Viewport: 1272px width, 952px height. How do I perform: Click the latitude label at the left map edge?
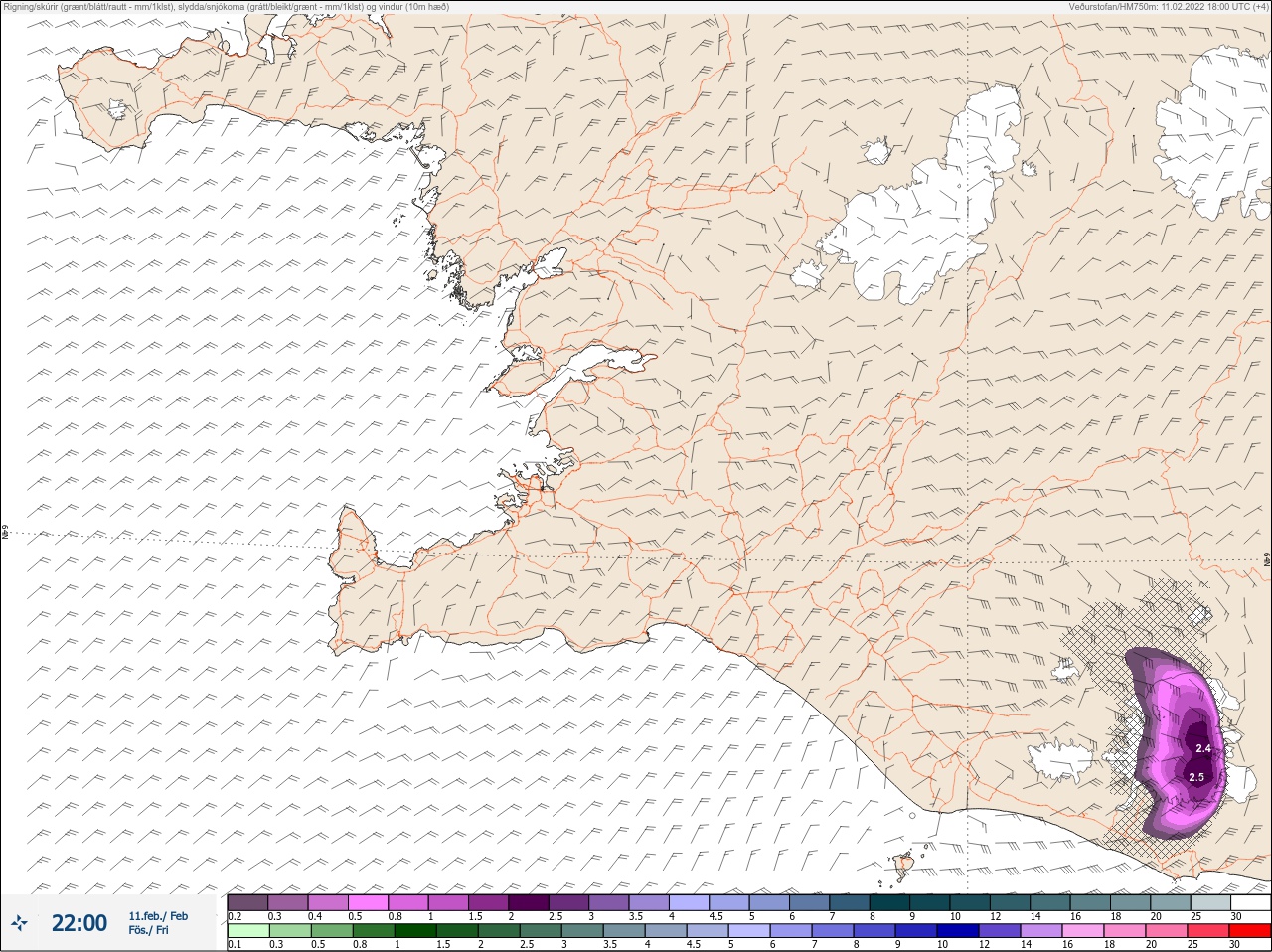pyautogui.click(x=5, y=534)
